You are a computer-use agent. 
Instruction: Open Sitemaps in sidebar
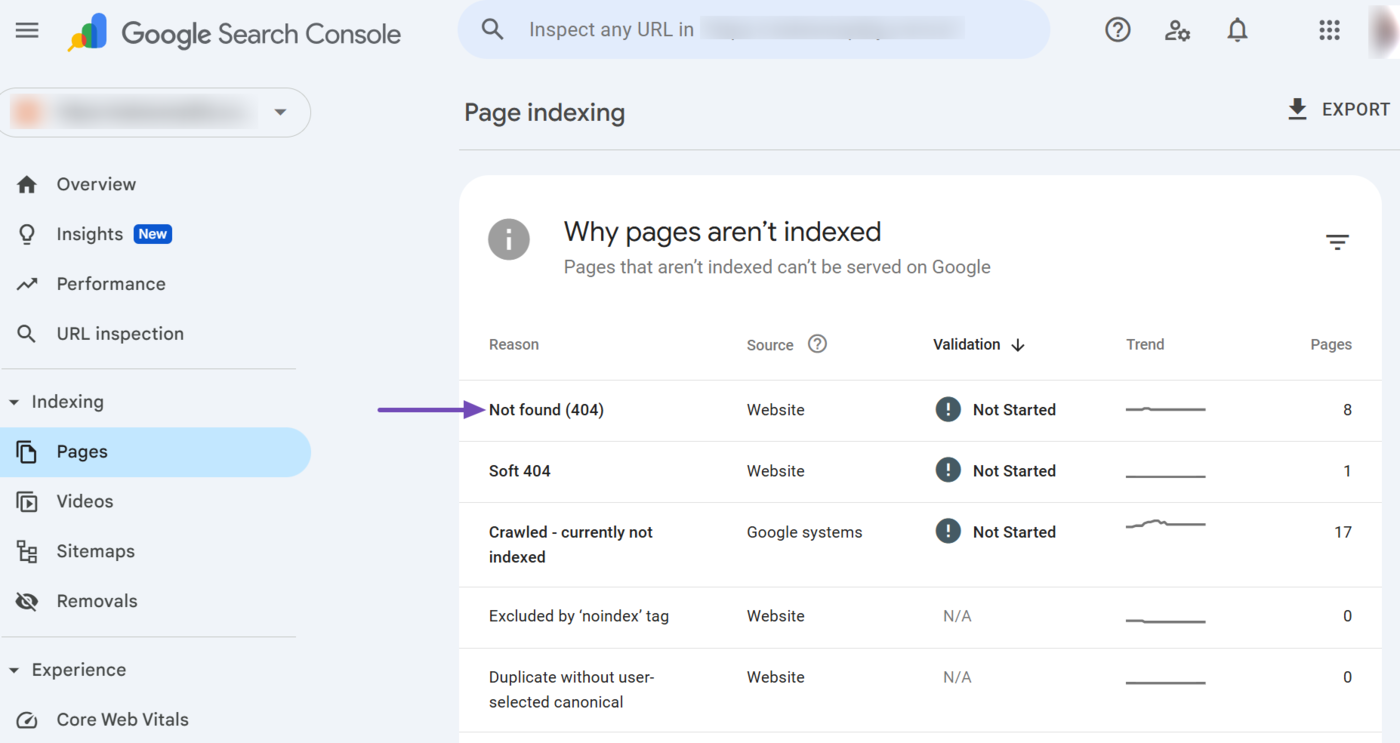click(x=95, y=551)
